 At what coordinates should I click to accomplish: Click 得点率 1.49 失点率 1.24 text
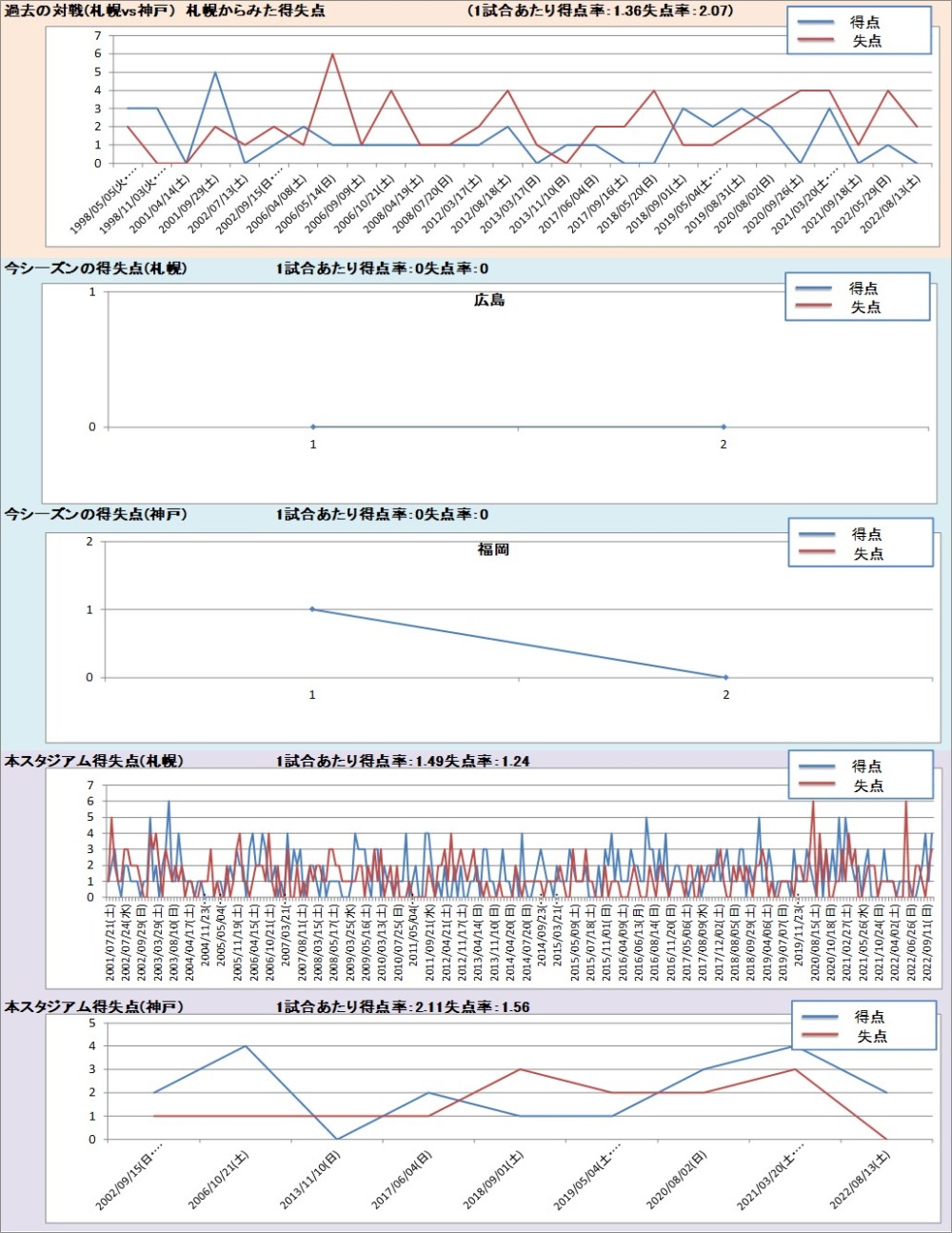point(403,761)
